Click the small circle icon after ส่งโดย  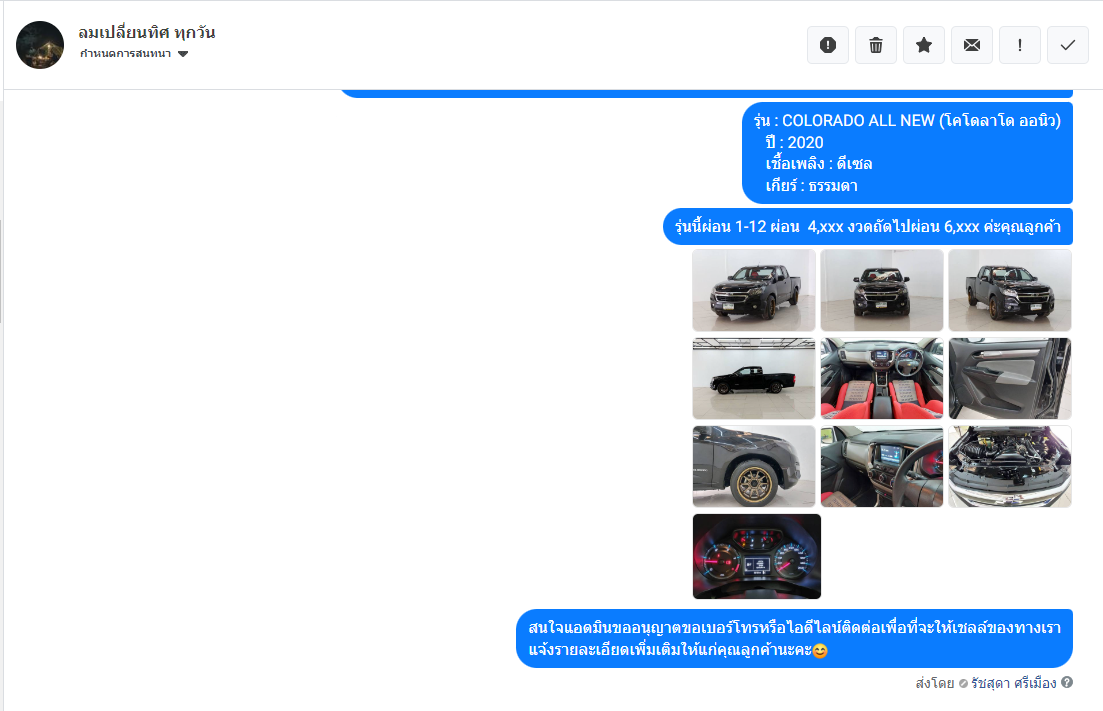tap(963, 684)
